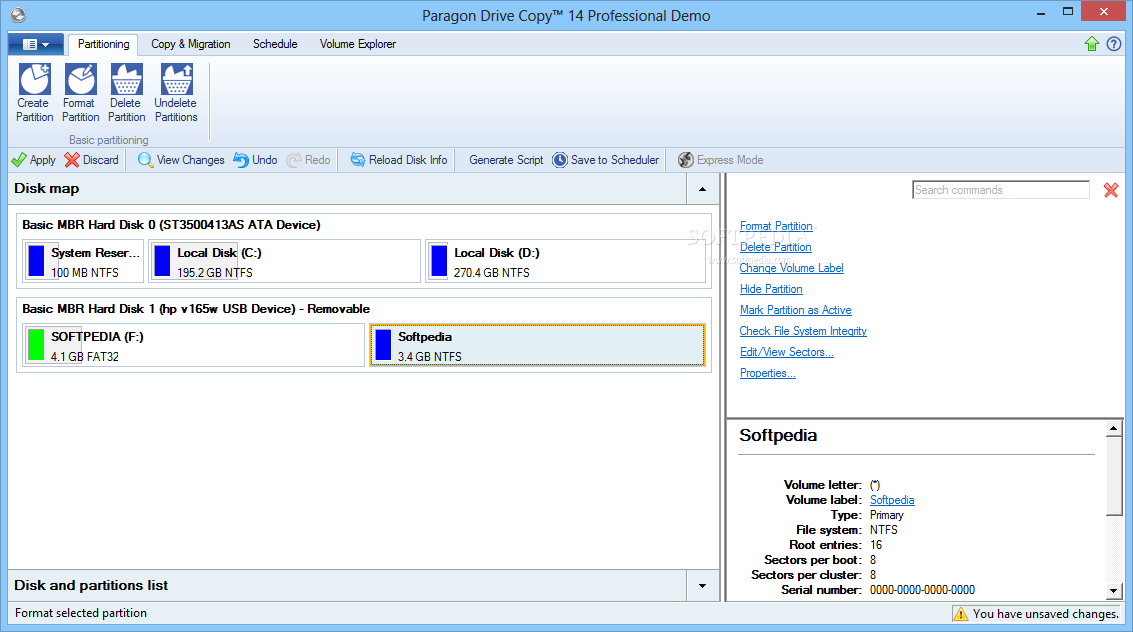Collapse the Disk map panel
The width and height of the screenshot is (1133, 632).
coord(702,189)
